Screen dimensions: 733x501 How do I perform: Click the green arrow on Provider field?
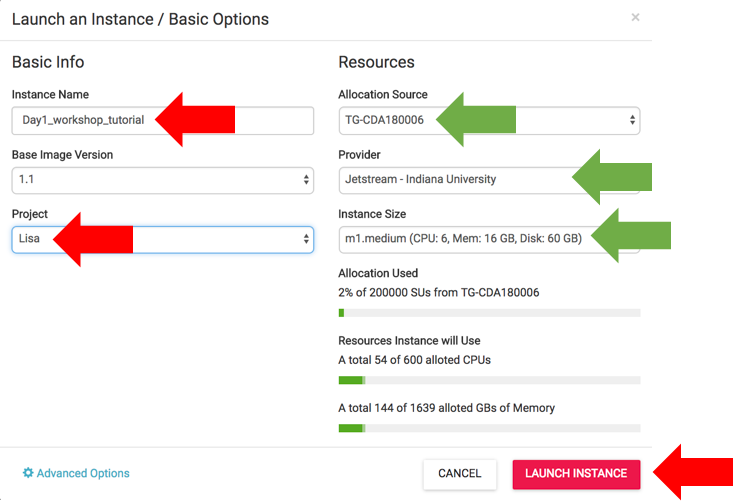point(612,177)
